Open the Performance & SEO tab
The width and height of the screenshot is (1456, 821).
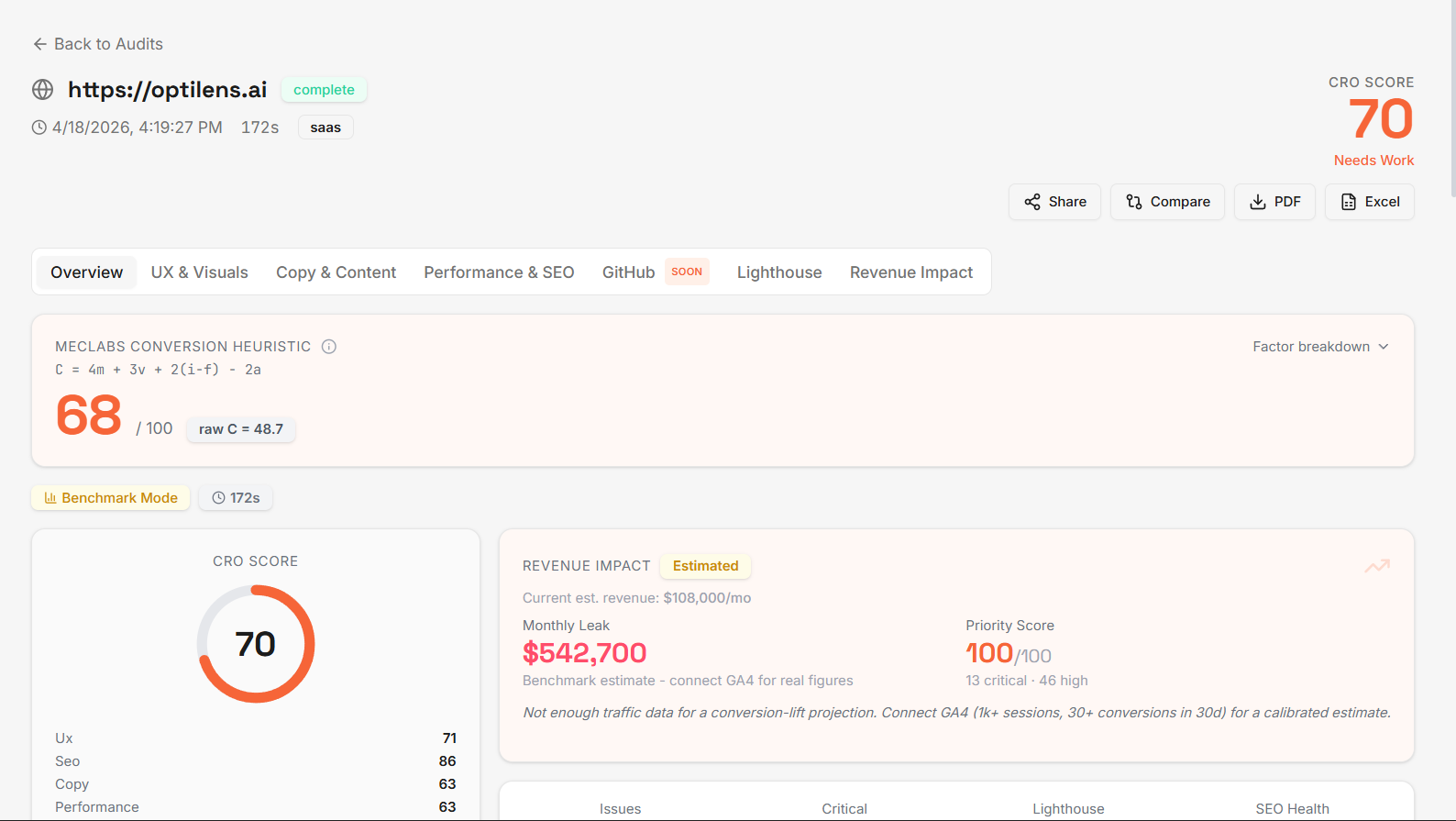pyautogui.click(x=499, y=272)
